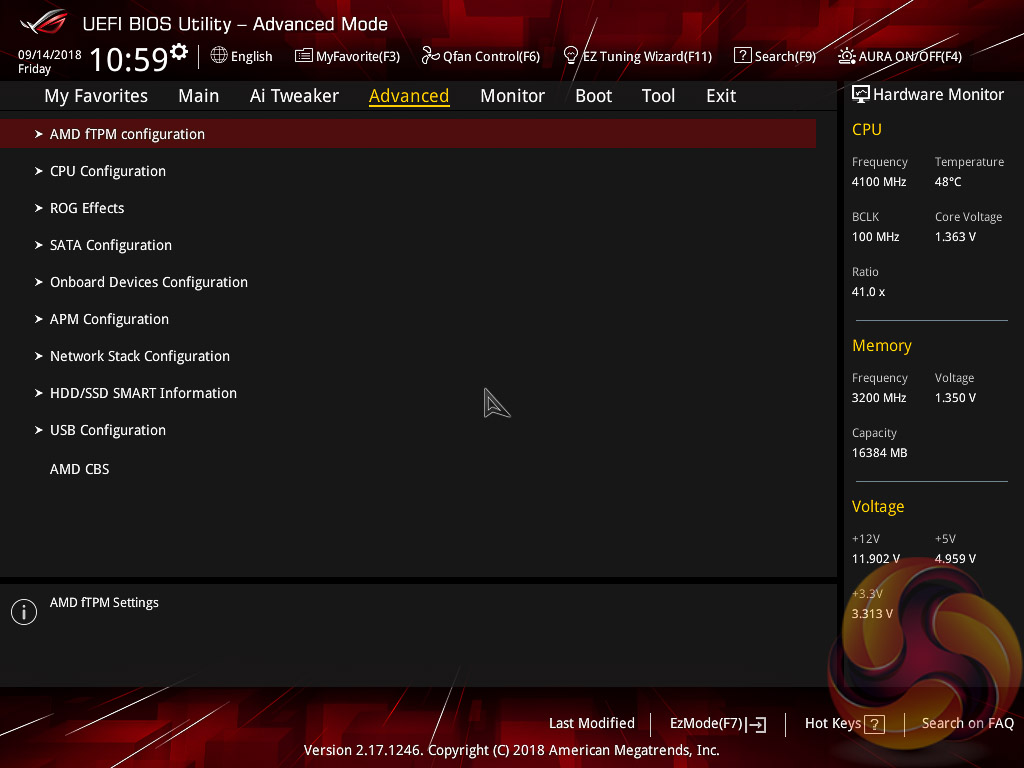Open the Boot tab

tap(593, 96)
